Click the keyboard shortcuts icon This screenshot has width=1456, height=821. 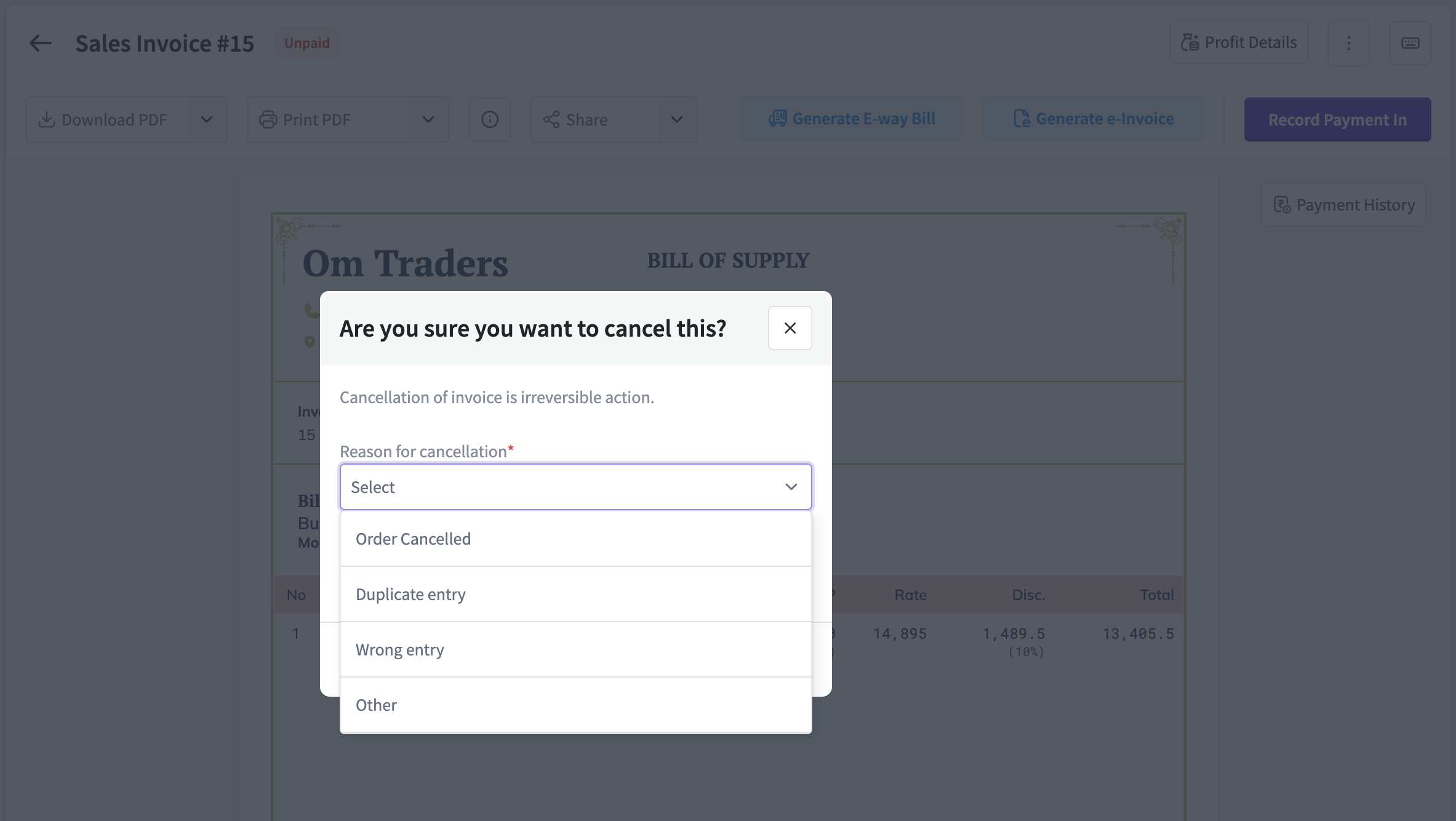(x=1410, y=43)
